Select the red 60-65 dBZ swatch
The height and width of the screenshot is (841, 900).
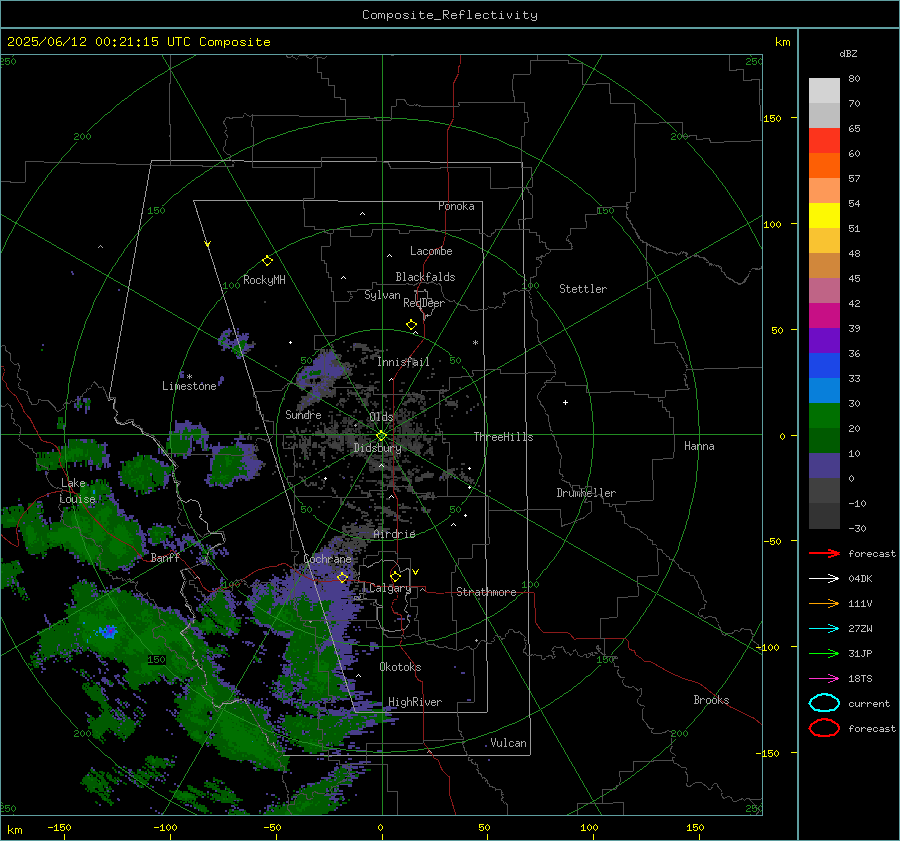tap(824, 141)
